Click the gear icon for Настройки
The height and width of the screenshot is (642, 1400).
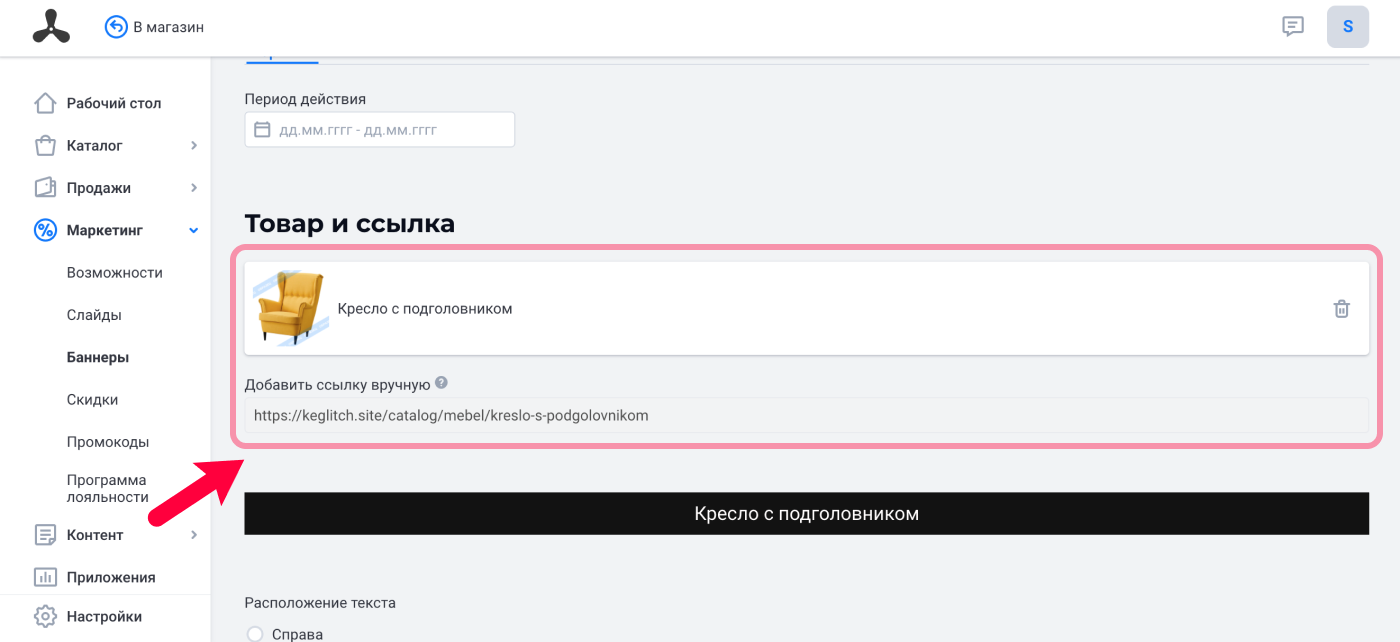click(45, 616)
